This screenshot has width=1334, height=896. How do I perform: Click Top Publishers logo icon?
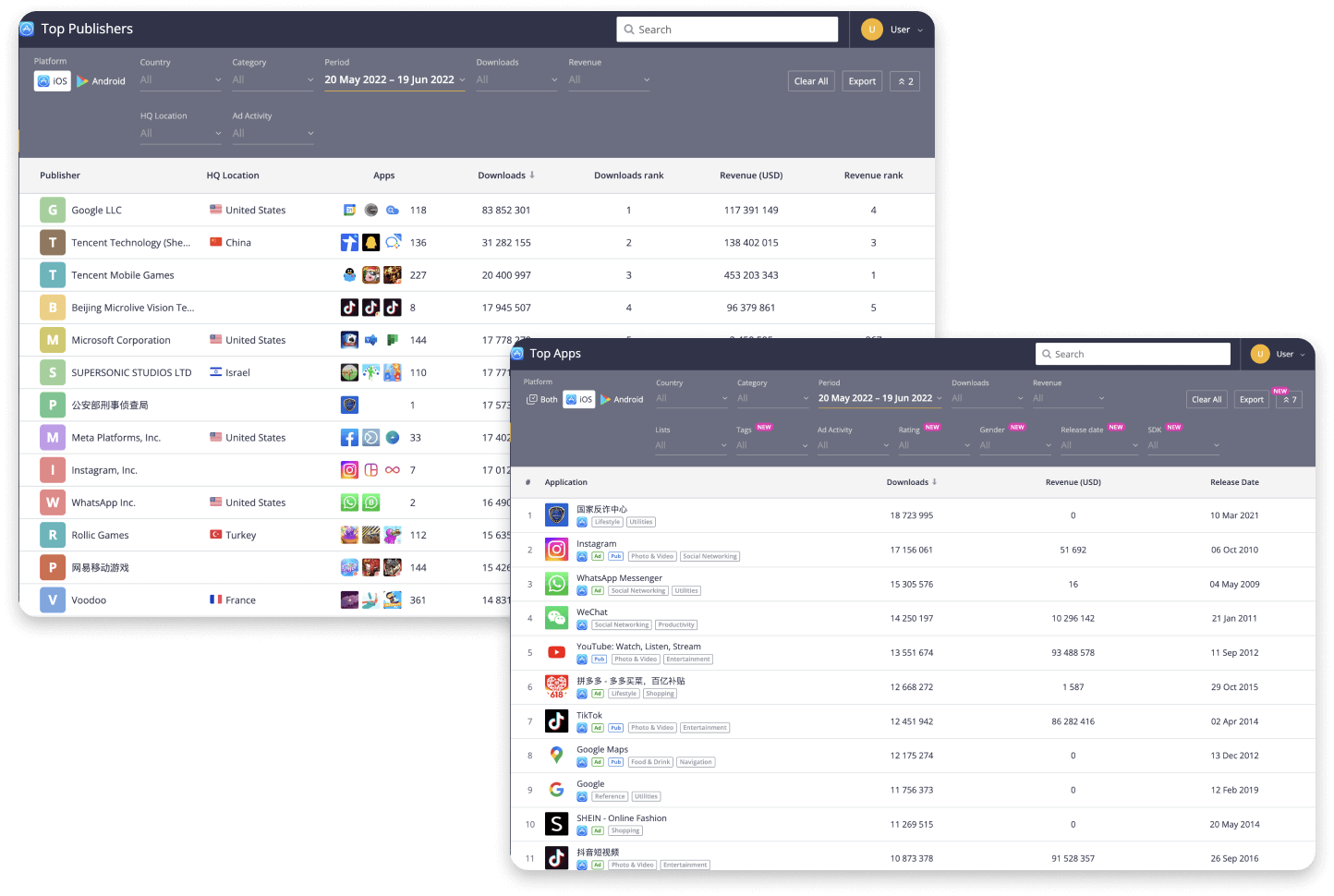(27, 29)
